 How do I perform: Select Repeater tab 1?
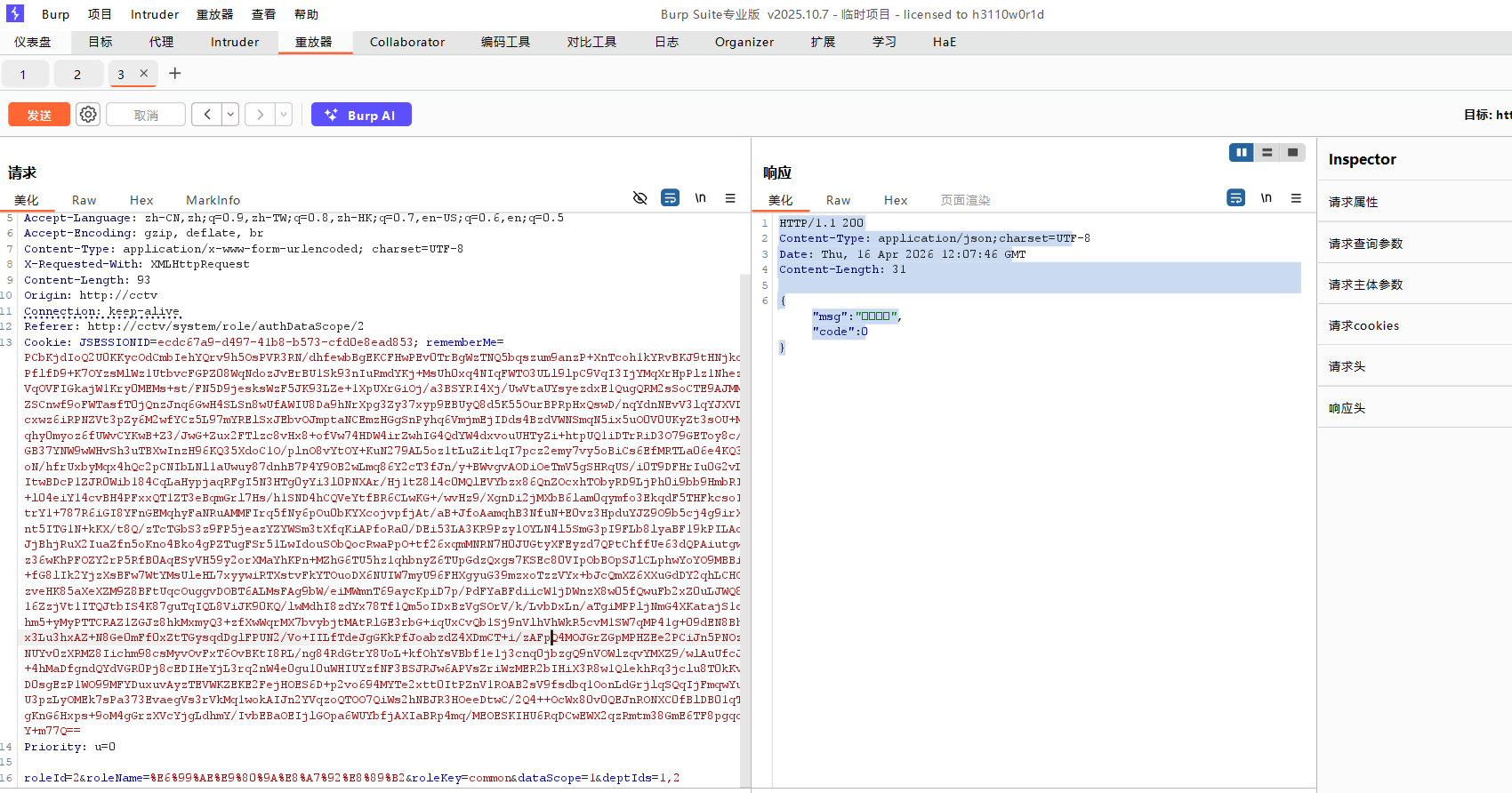click(23, 74)
